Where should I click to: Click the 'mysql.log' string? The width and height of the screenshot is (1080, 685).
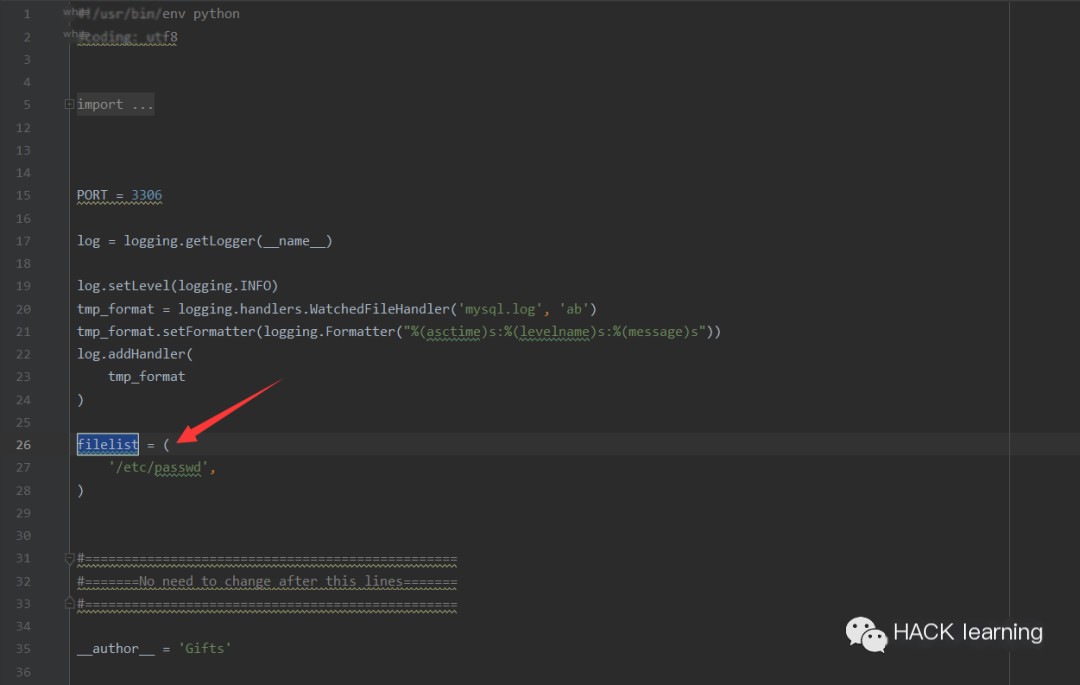pos(501,309)
